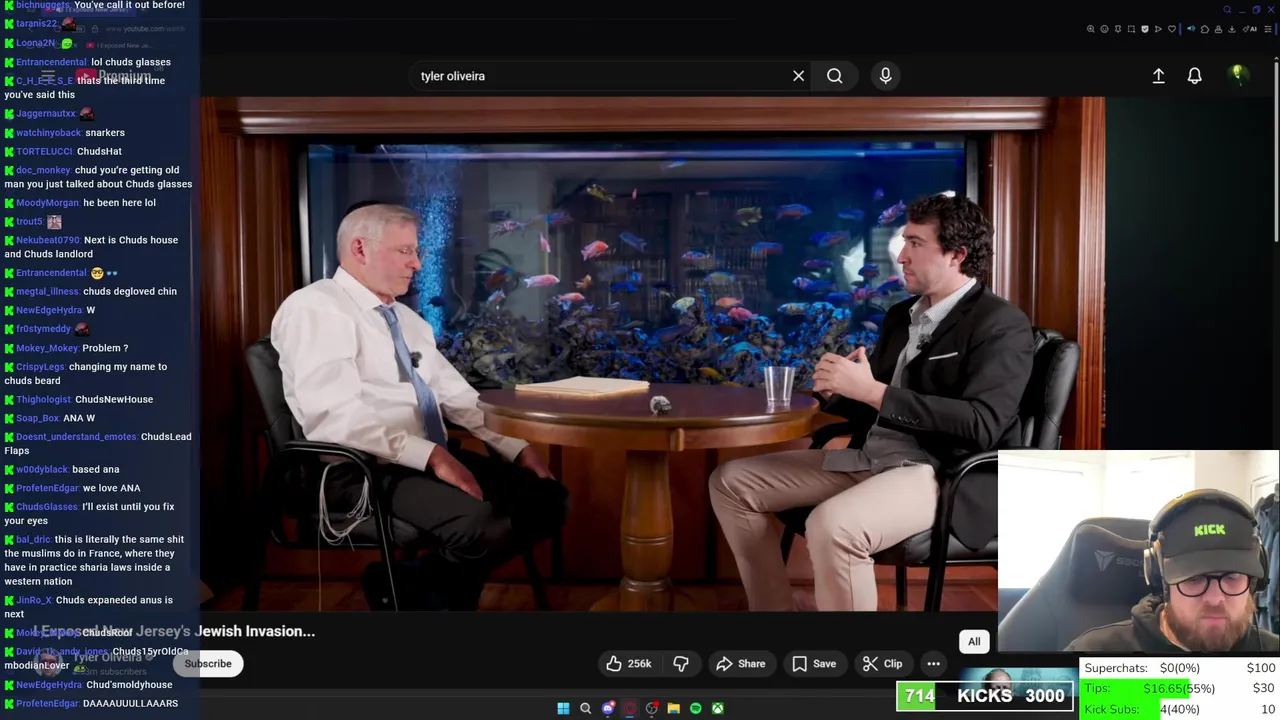This screenshot has height=720, width=1280.
Task: Click the browser pin toolbar icon
Action: [1118, 29]
